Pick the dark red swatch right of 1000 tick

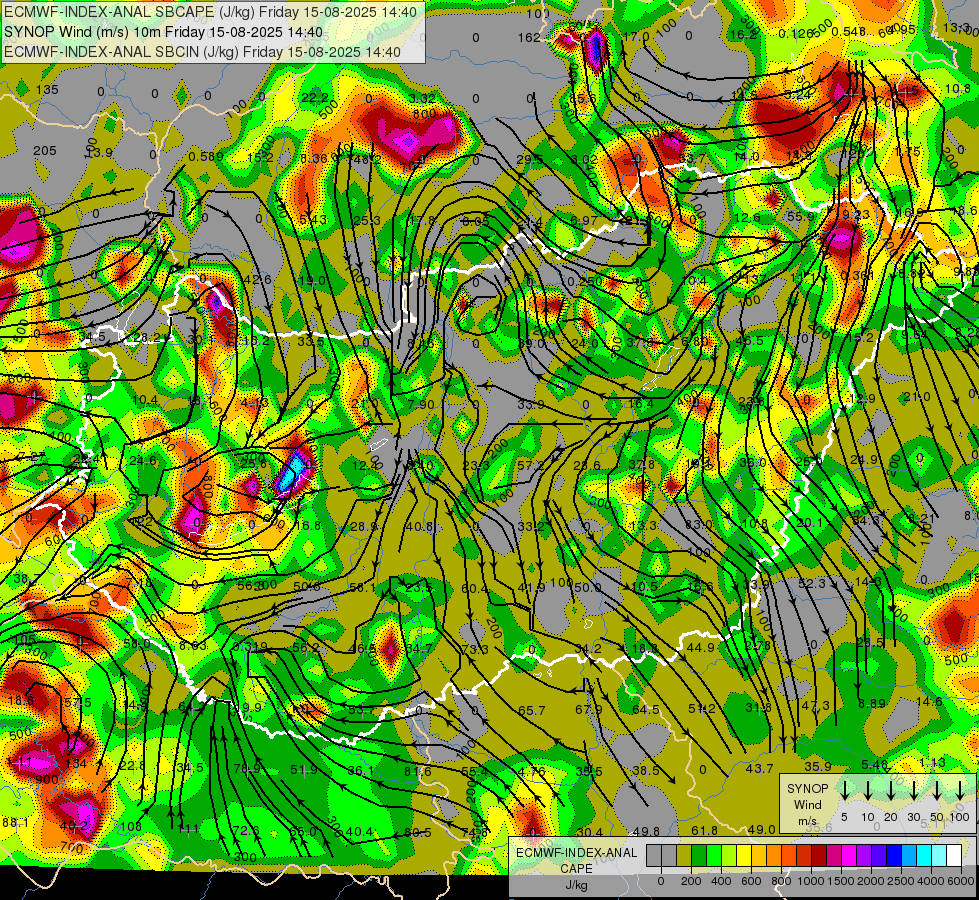point(819,855)
